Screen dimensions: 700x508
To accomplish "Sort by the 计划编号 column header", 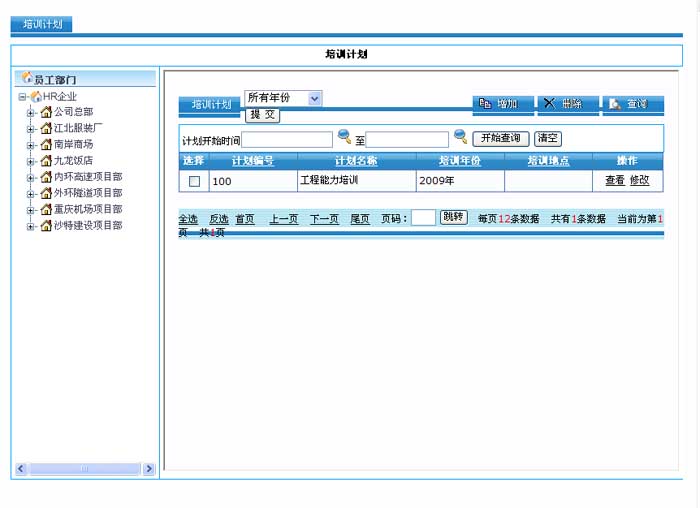I will [253, 160].
